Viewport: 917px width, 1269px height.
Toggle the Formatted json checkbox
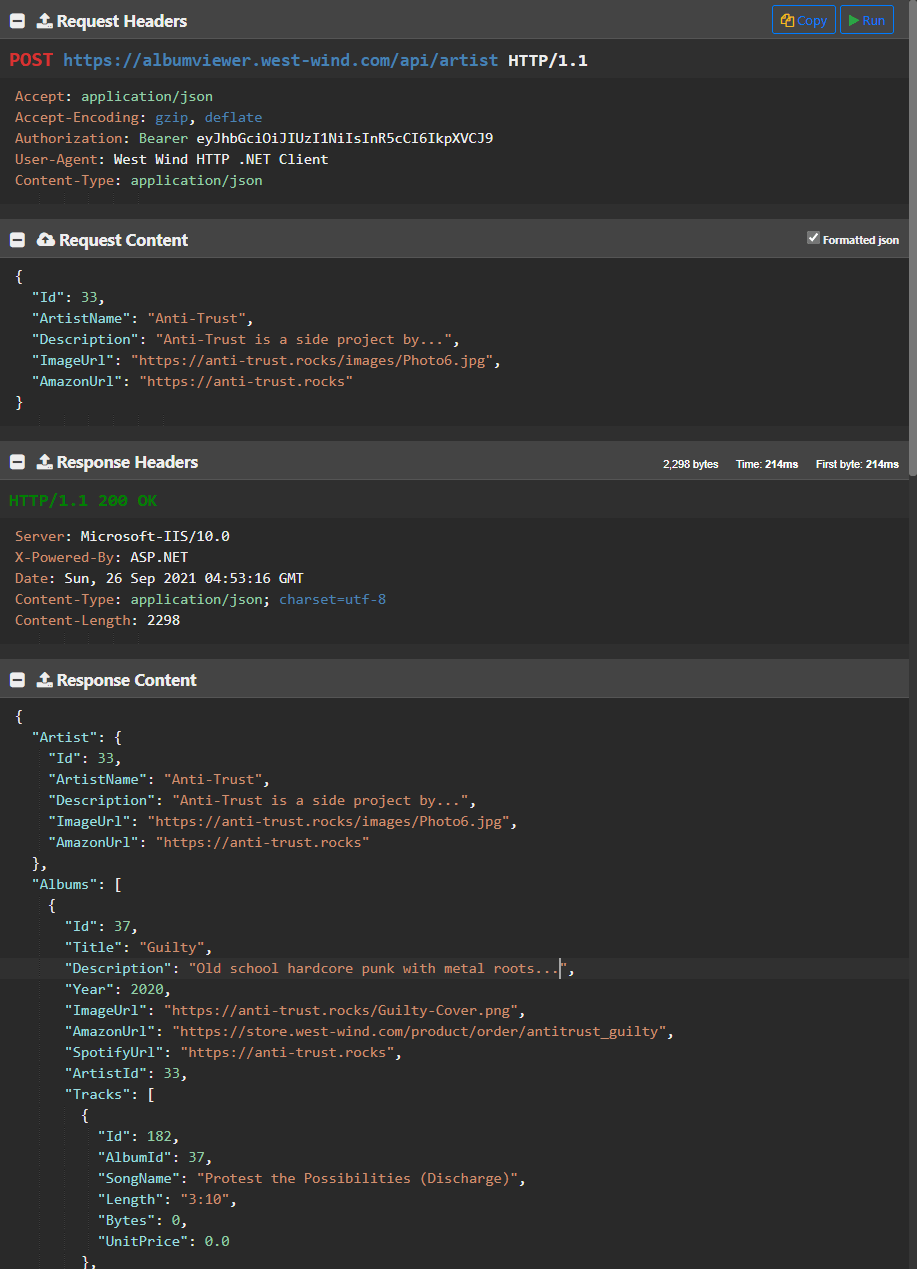[813, 238]
